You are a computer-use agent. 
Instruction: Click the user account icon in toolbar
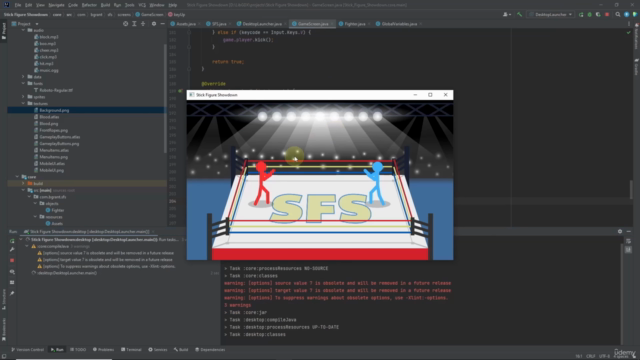click(x=507, y=14)
